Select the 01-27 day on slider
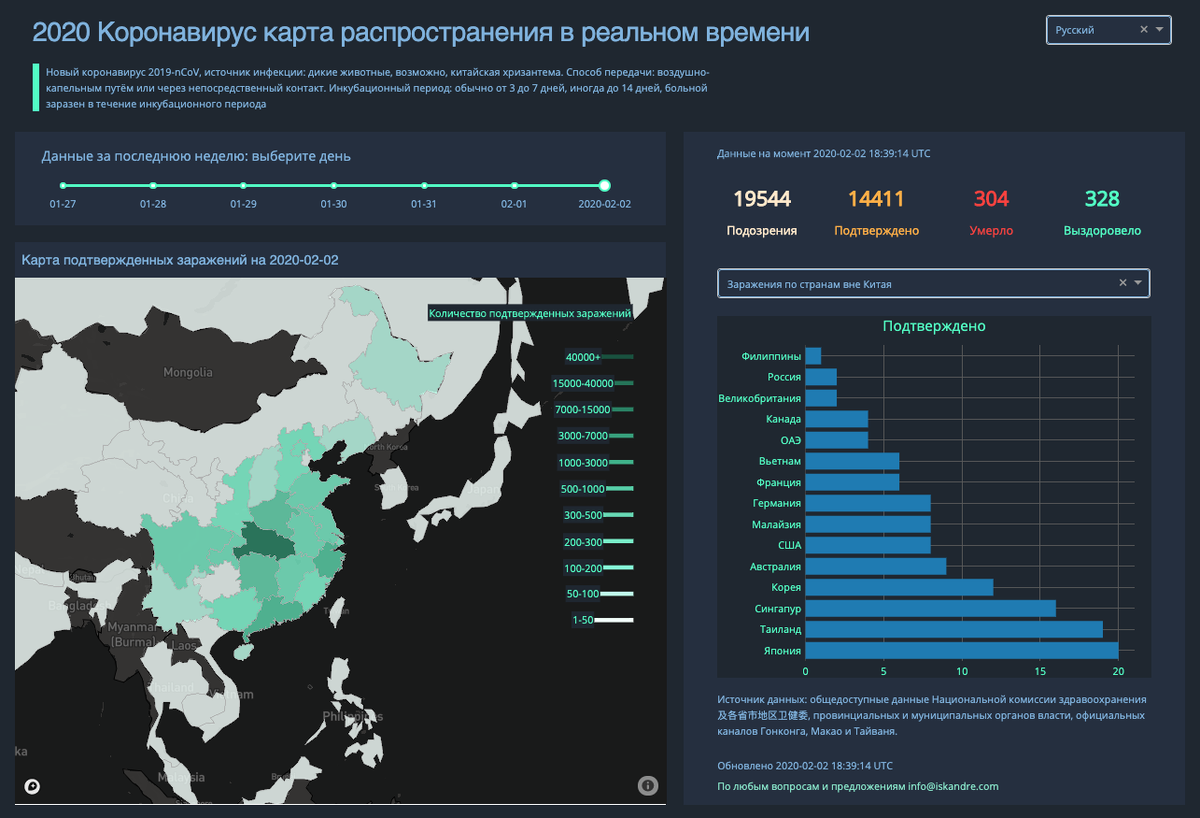This screenshot has width=1200, height=818. [62, 186]
